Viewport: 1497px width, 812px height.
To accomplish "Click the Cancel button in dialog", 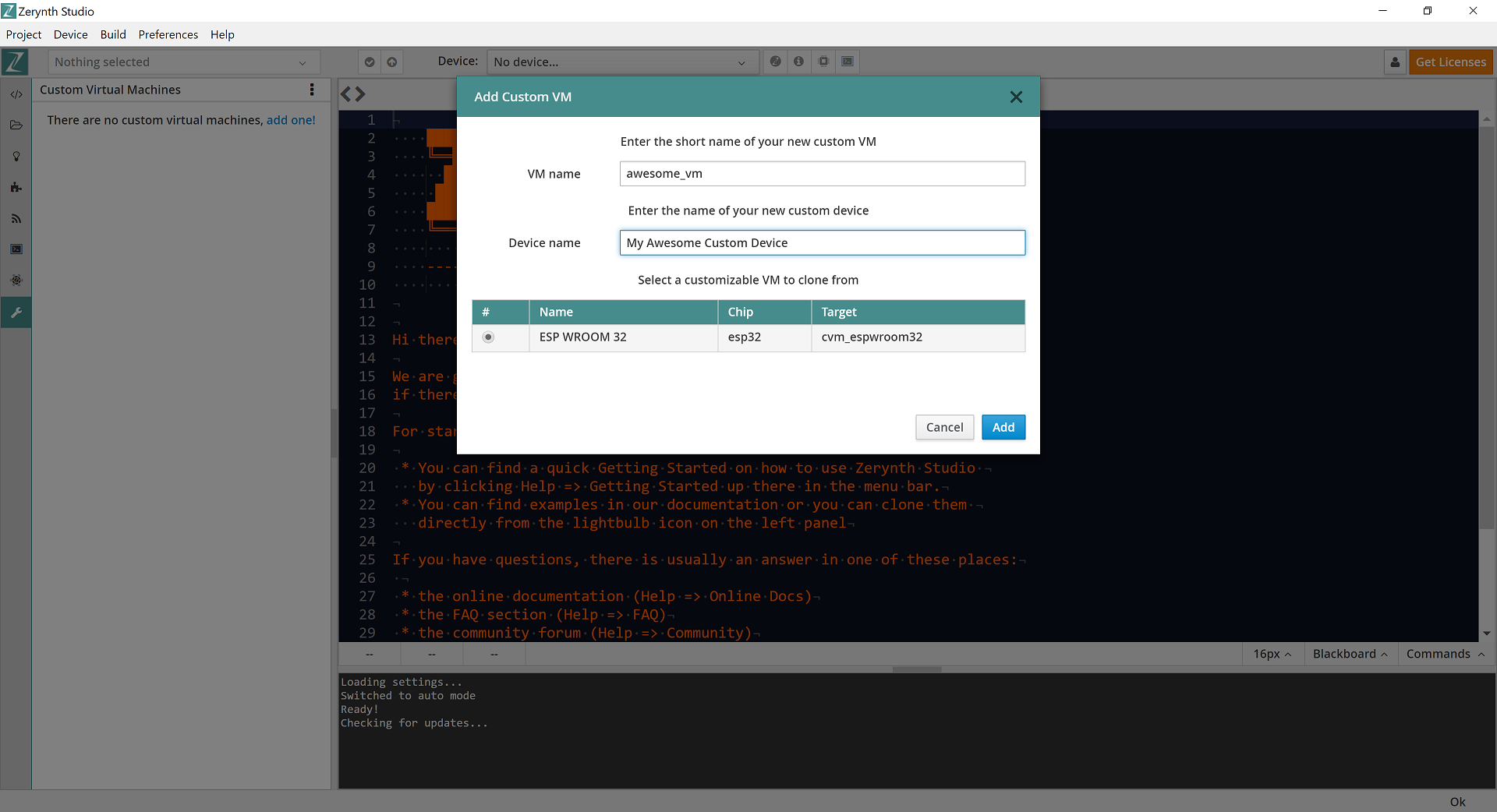I will click(944, 427).
